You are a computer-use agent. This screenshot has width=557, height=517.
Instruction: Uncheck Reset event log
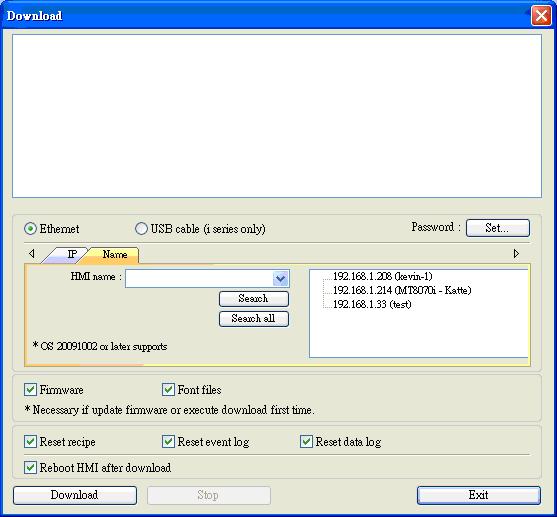click(x=168, y=441)
